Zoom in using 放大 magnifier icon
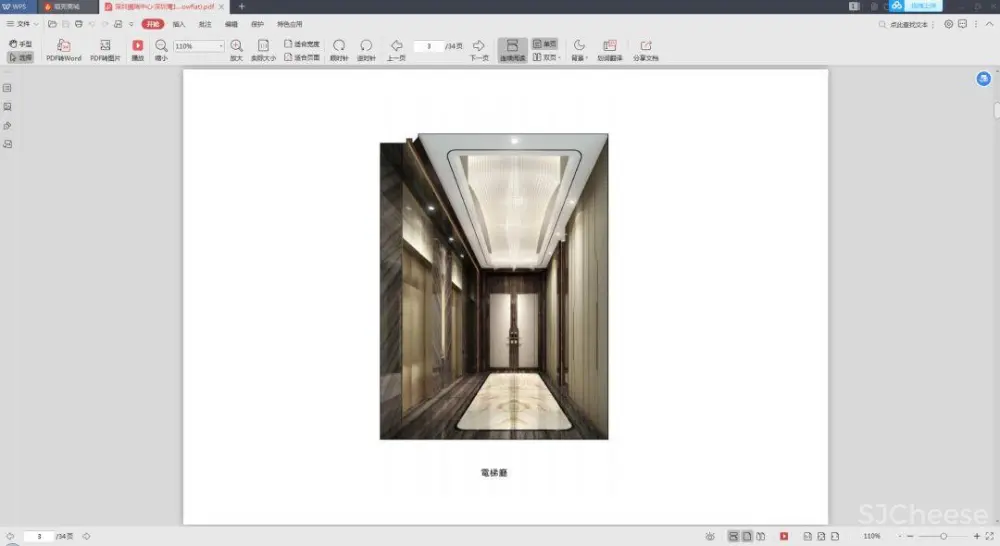 point(236,46)
